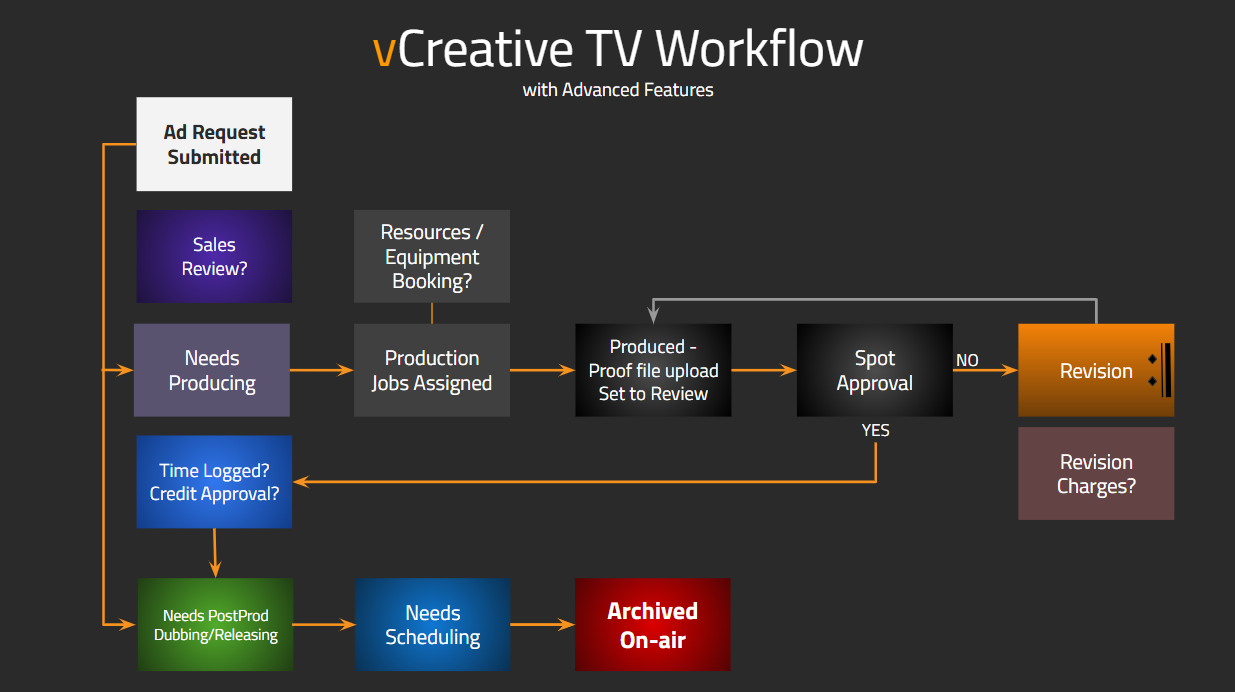Select the Needs Scheduling box
The width and height of the screenshot is (1235, 692).
(432, 625)
